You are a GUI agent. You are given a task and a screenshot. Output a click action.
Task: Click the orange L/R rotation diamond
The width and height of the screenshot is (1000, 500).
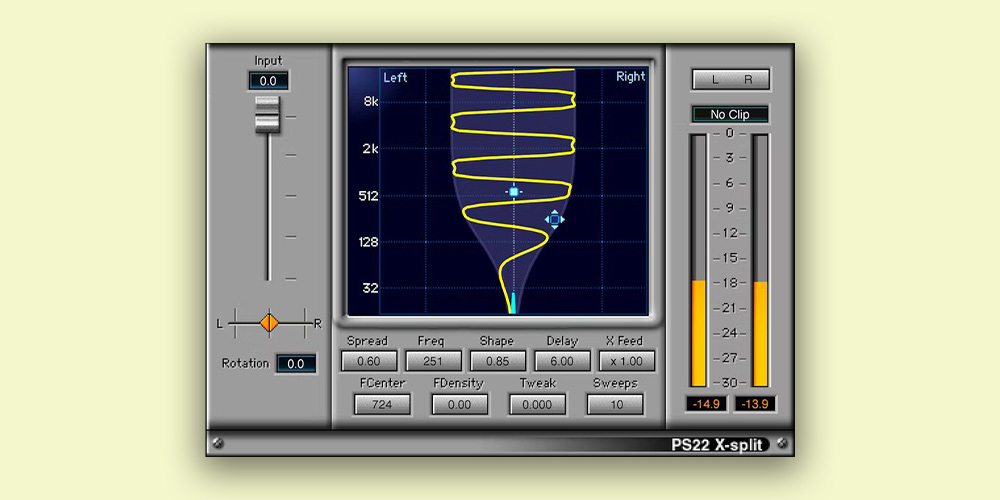pyautogui.click(x=269, y=323)
